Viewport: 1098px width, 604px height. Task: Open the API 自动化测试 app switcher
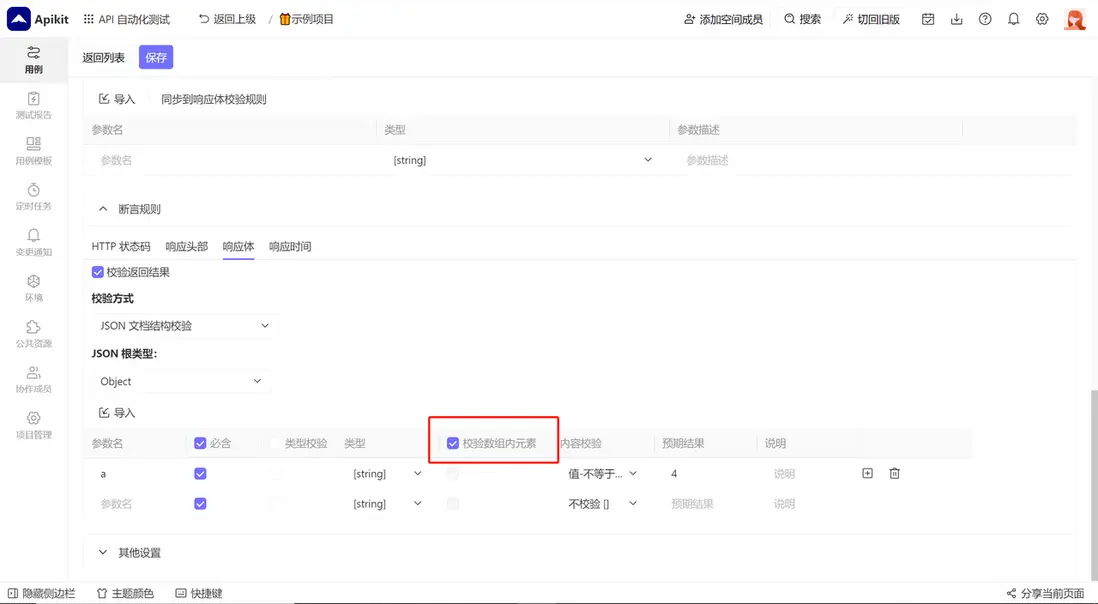(127, 20)
